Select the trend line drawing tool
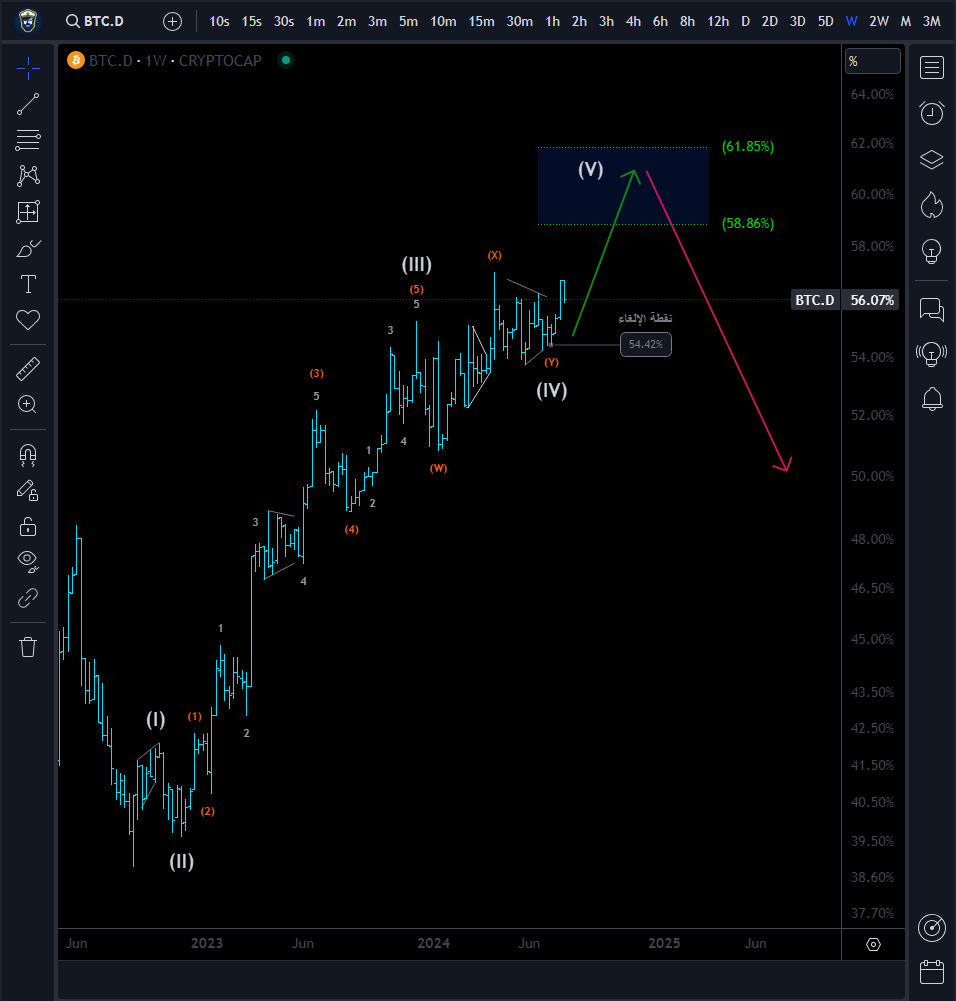956x1001 pixels. (x=28, y=104)
